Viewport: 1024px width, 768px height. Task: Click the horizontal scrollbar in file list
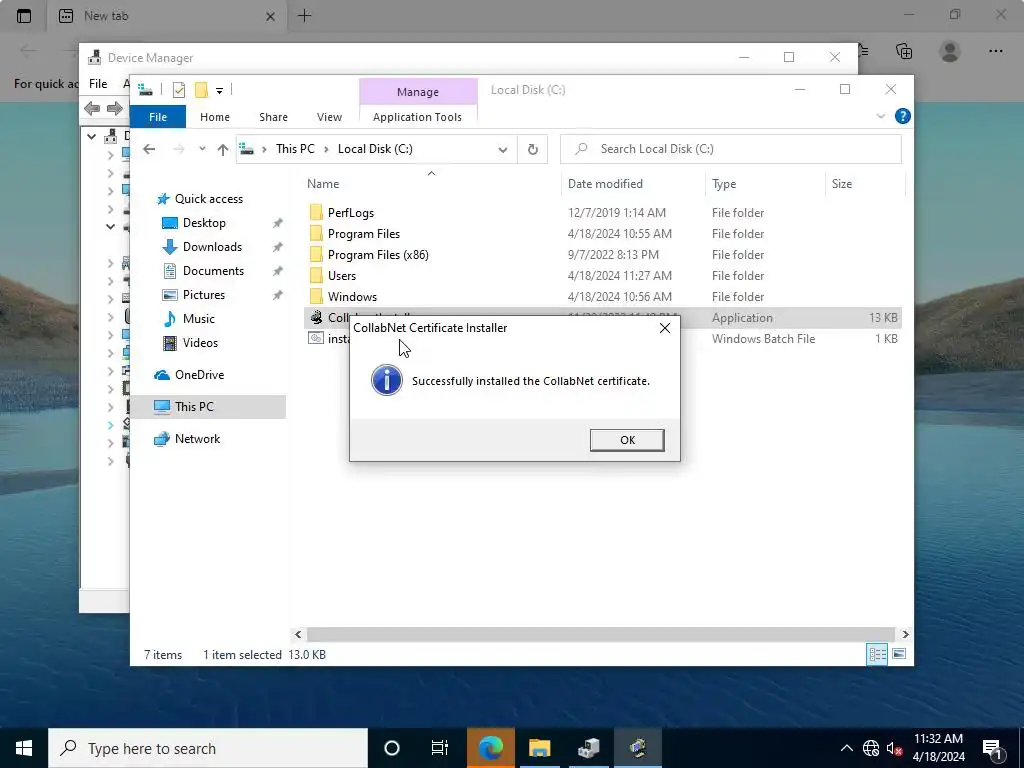point(600,634)
